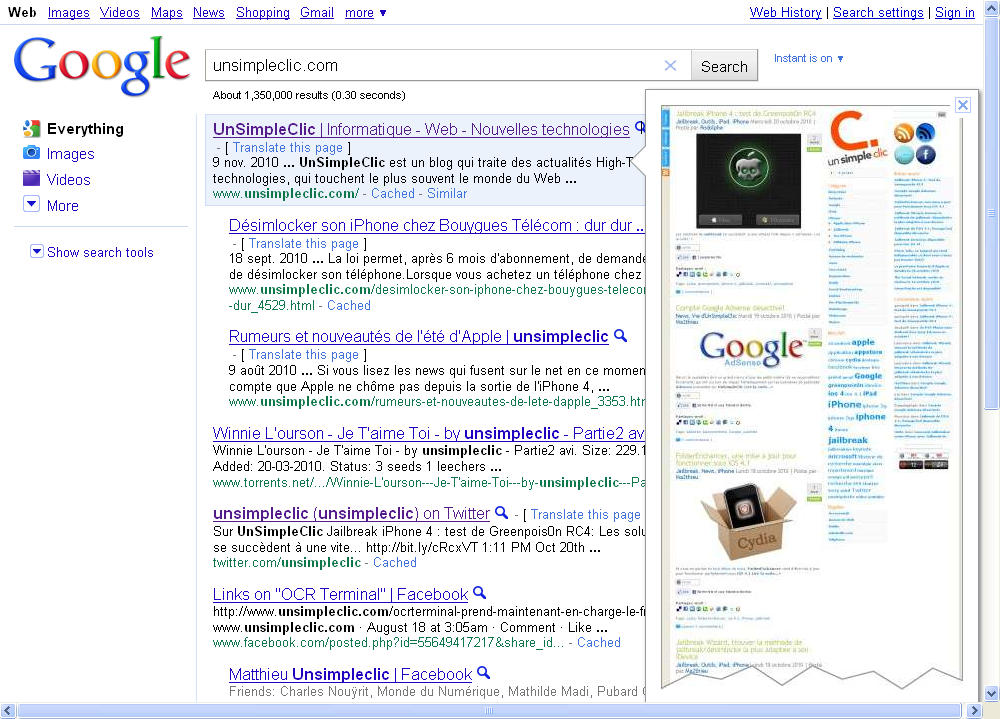Select Everything filter in left sidebar
Screen dimensions: 1000x719
coord(85,129)
